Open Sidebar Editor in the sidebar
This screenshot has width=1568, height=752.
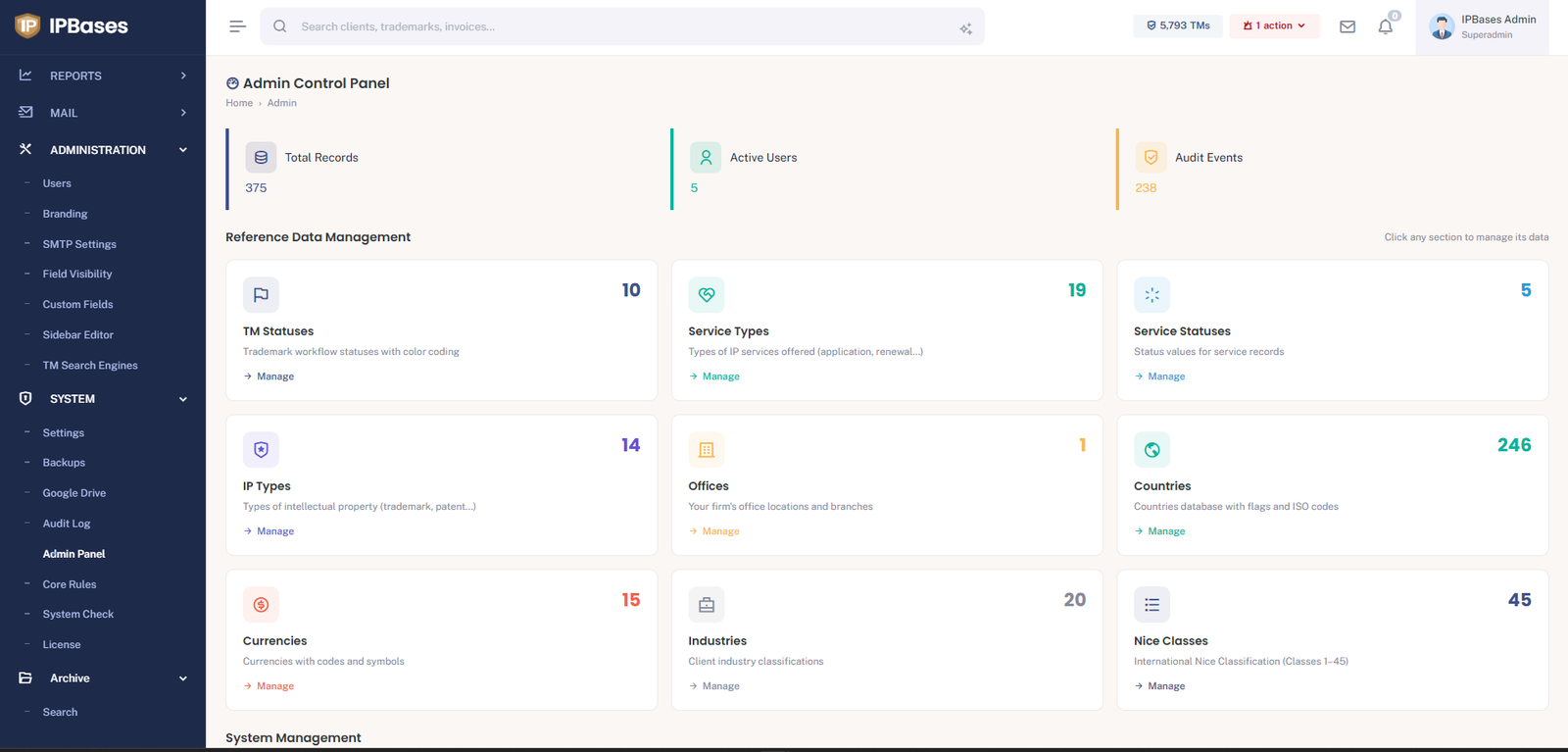[77, 334]
